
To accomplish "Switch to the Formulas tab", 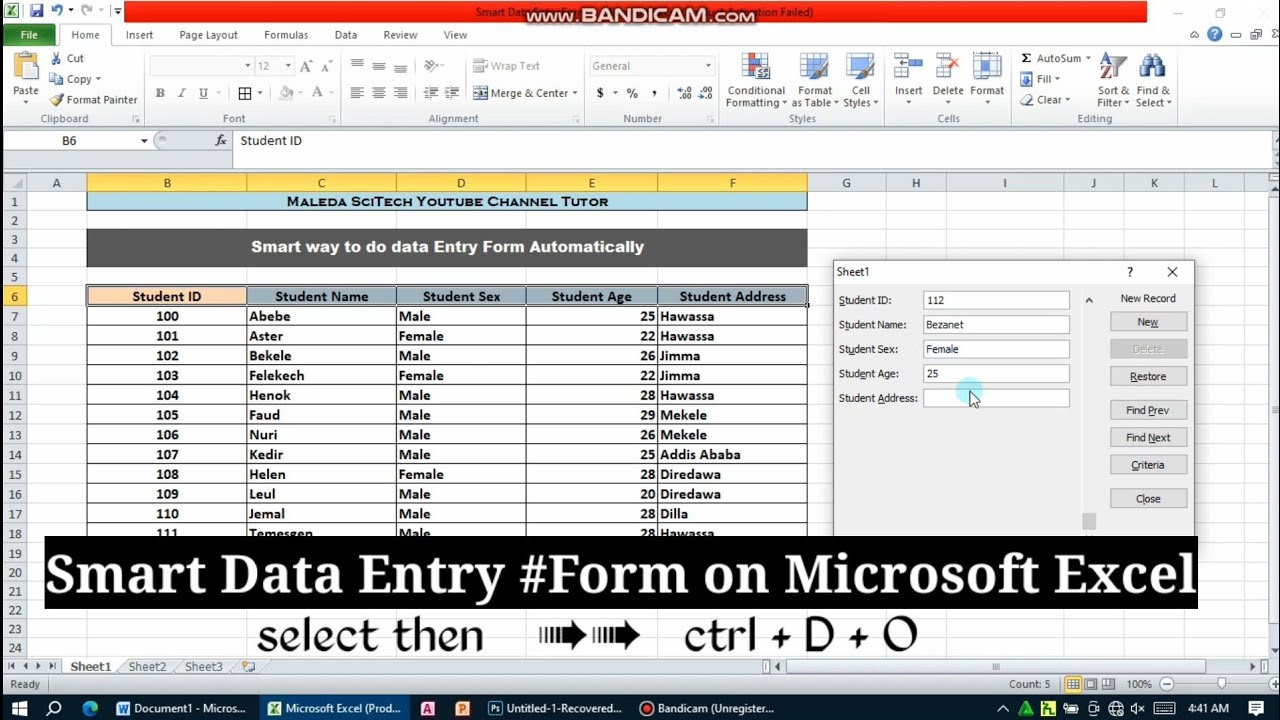I will (286, 35).
